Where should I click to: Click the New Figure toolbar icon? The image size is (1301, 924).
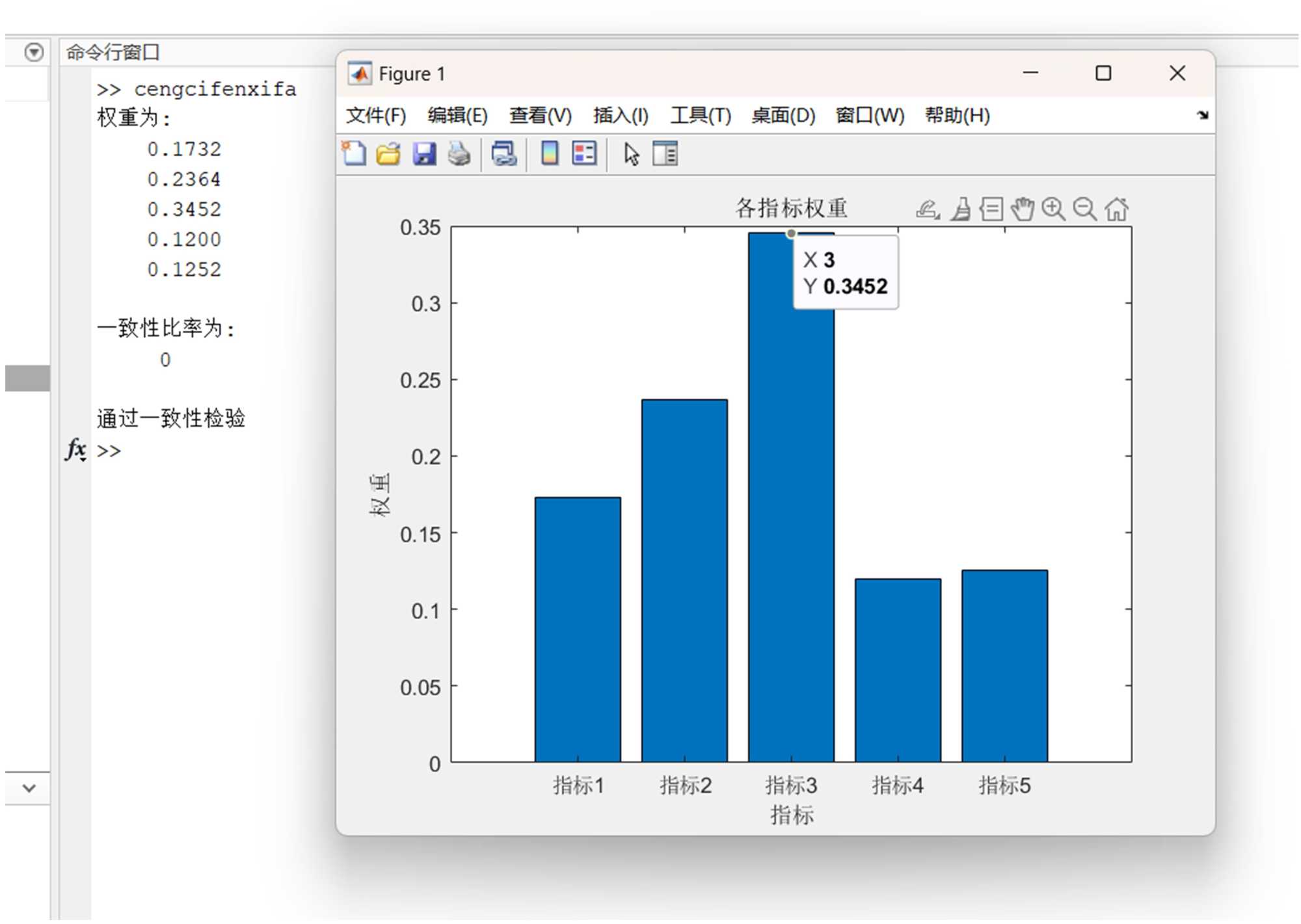(355, 154)
